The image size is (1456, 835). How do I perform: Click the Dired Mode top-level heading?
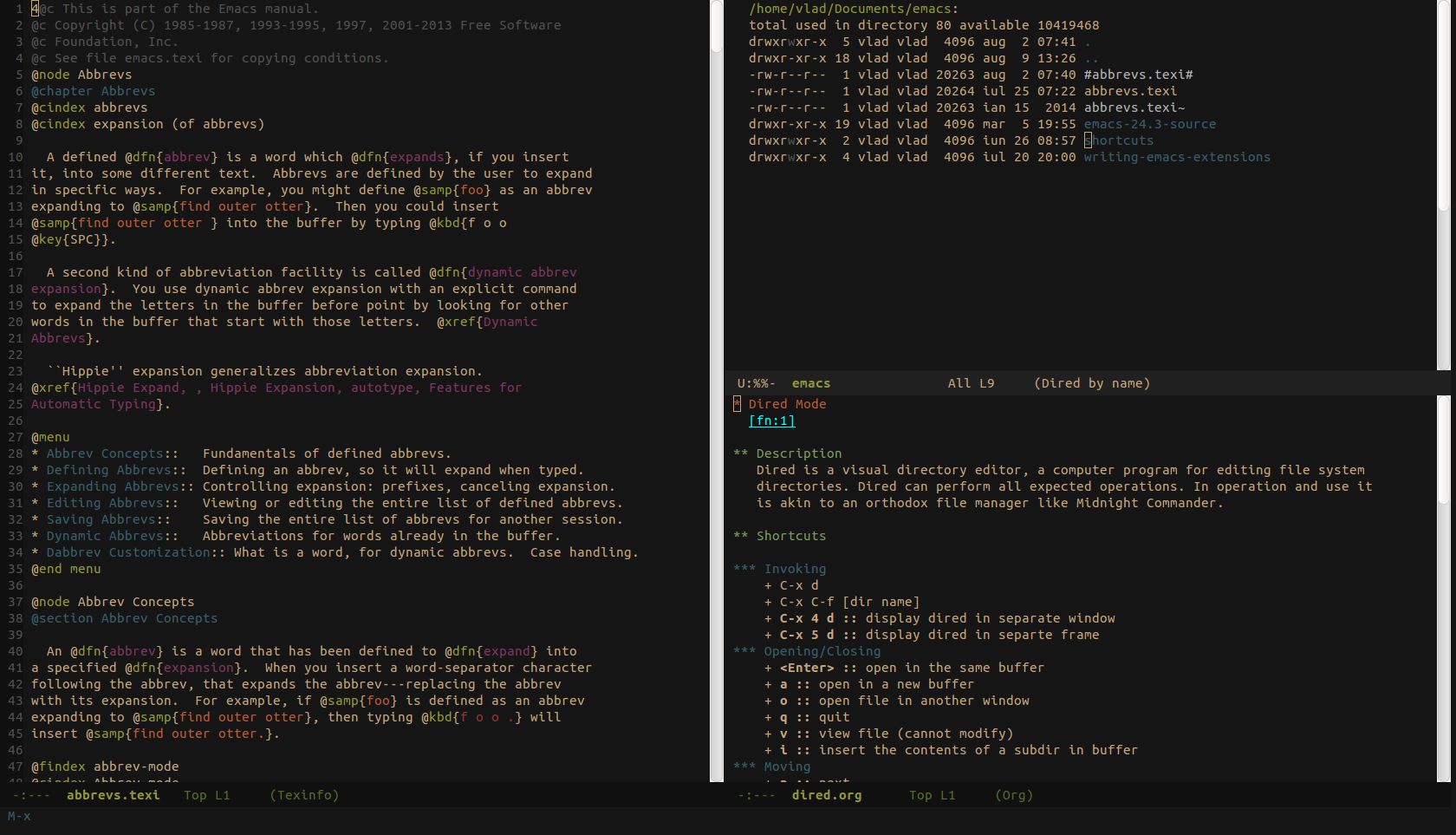click(x=787, y=404)
